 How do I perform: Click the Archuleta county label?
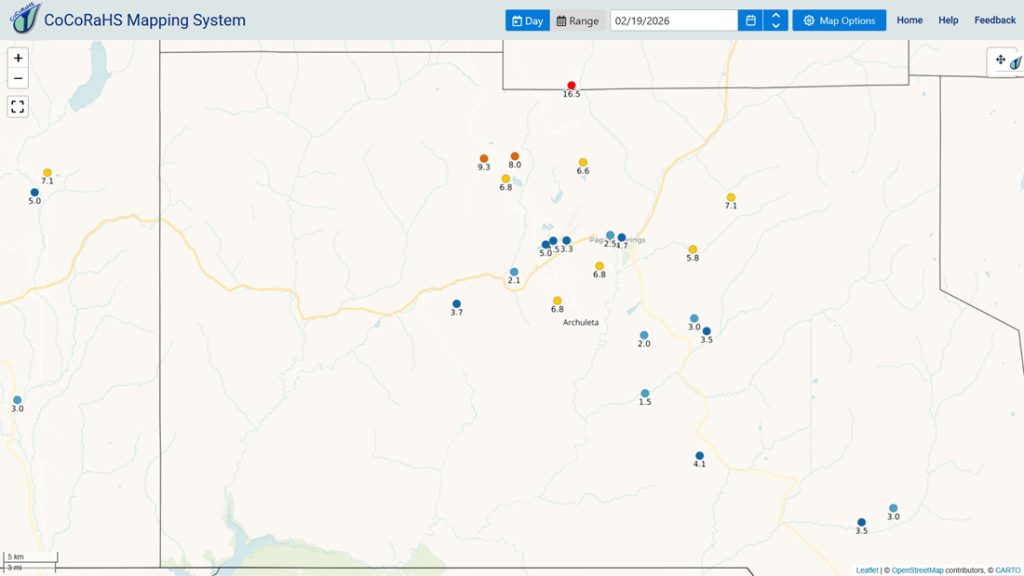pyautogui.click(x=581, y=323)
